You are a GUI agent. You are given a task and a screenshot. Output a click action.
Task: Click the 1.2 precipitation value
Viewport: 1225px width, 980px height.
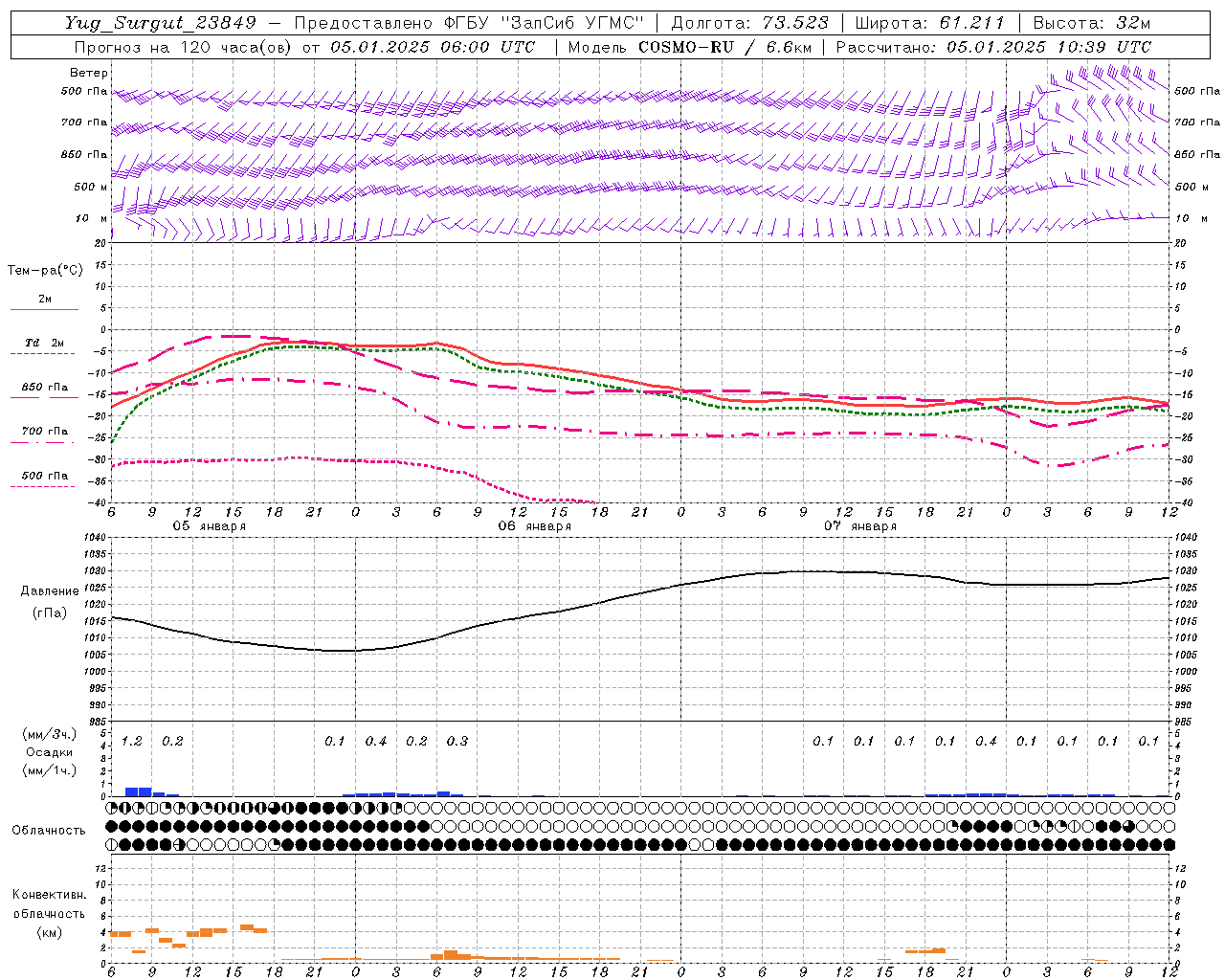132,742
